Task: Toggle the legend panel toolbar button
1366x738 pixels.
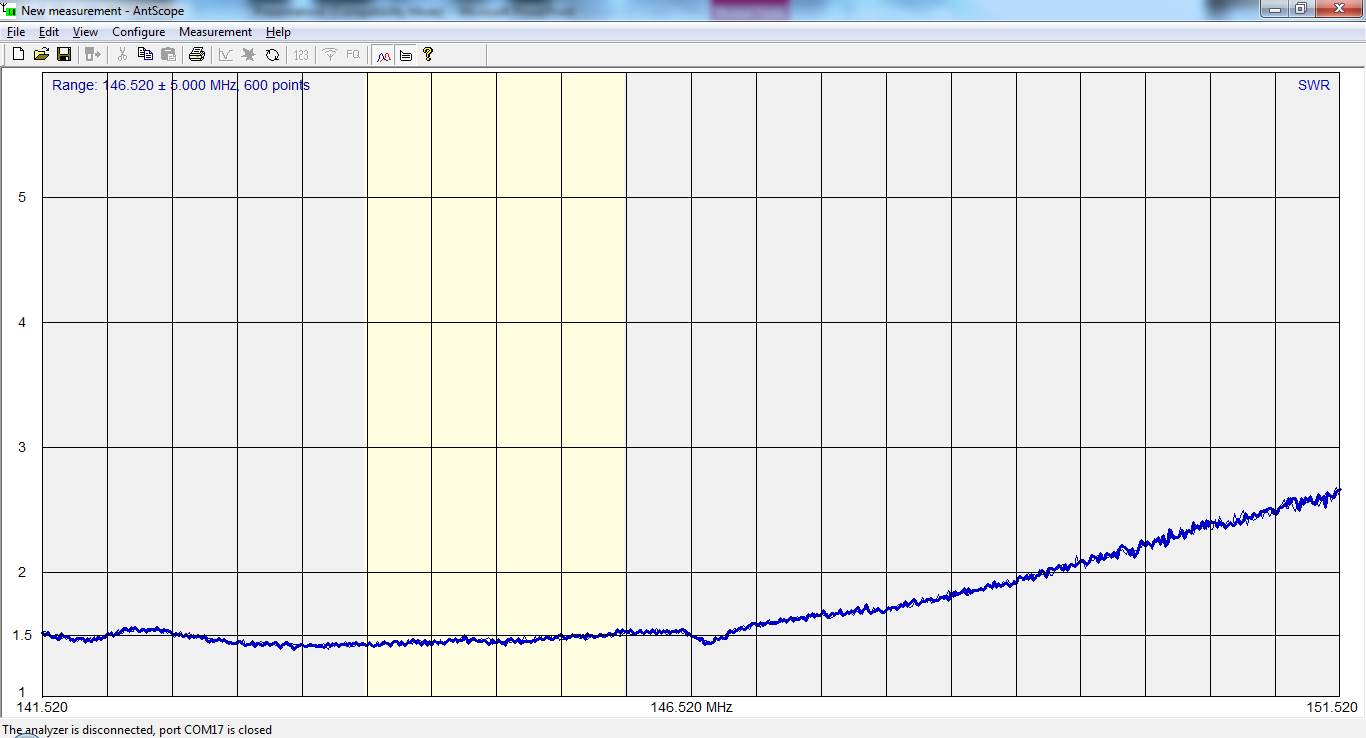Action: click(x=406, y=55)
